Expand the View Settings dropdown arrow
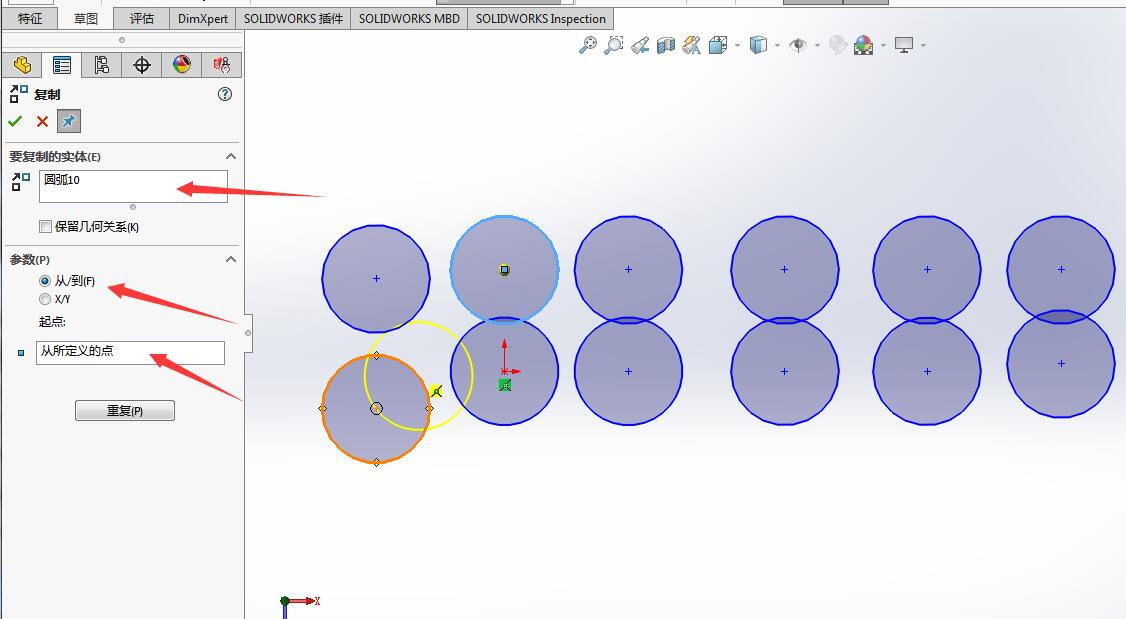The width and height of the screenshot is (1126, 619). click(x=923, y=46)
